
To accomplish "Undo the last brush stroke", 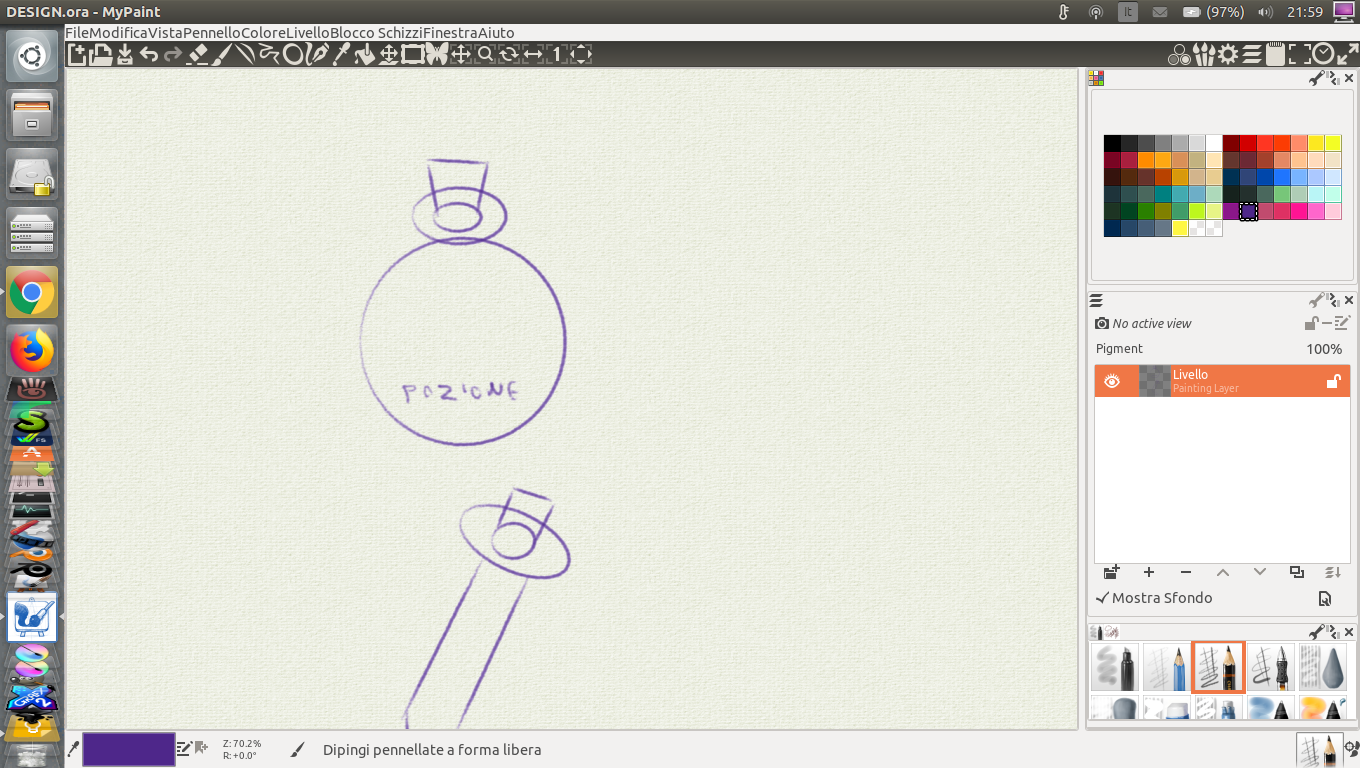I will pyautogui.click(x=150, y=55).
